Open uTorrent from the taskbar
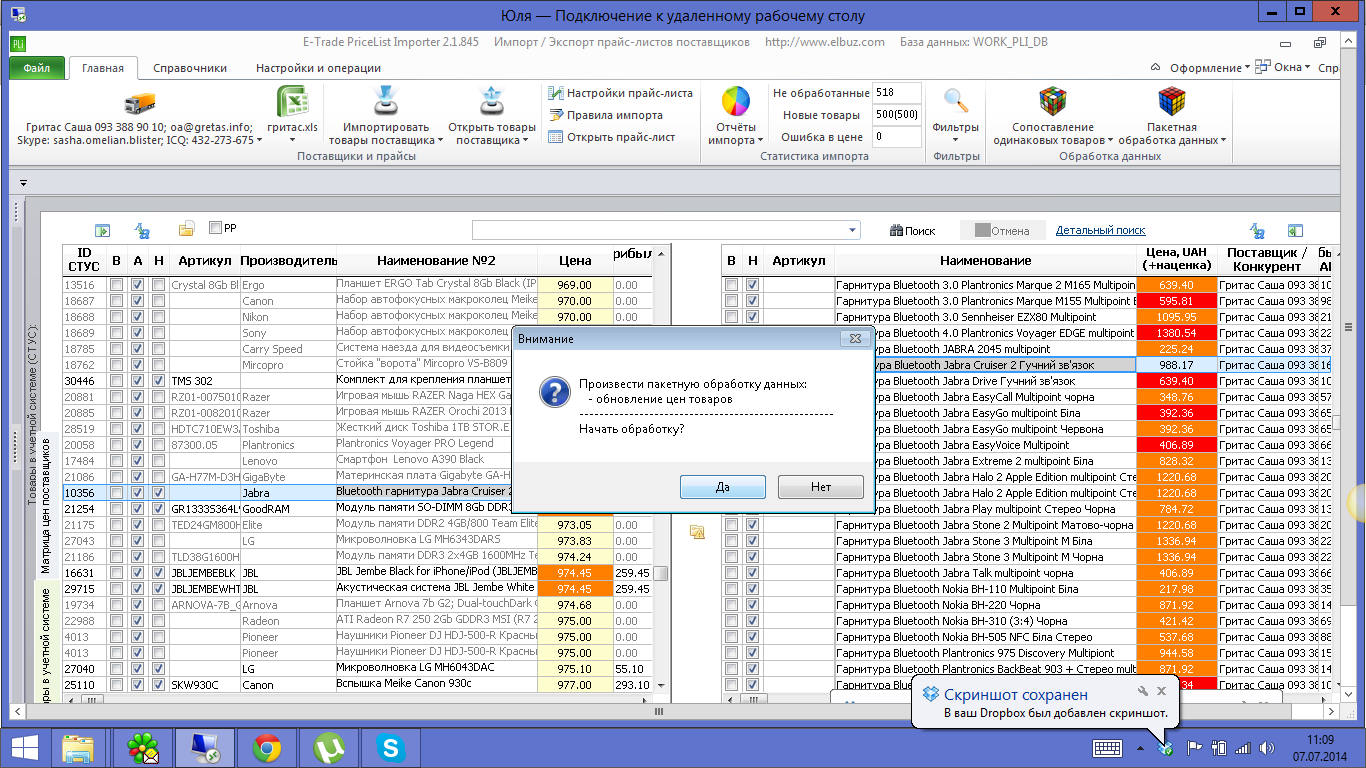 point(328,748)
